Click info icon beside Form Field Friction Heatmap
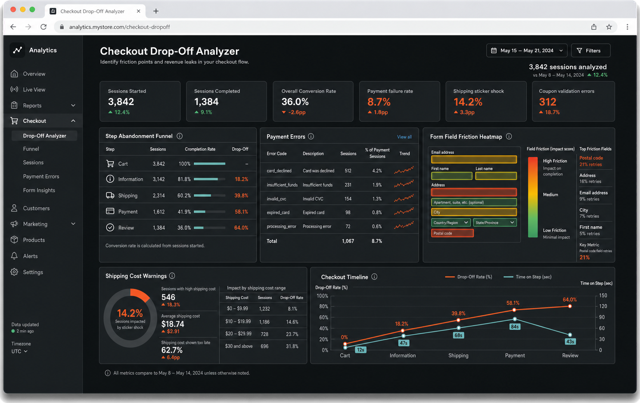This screenshot has height=403, width=640. tap(509, 136)
